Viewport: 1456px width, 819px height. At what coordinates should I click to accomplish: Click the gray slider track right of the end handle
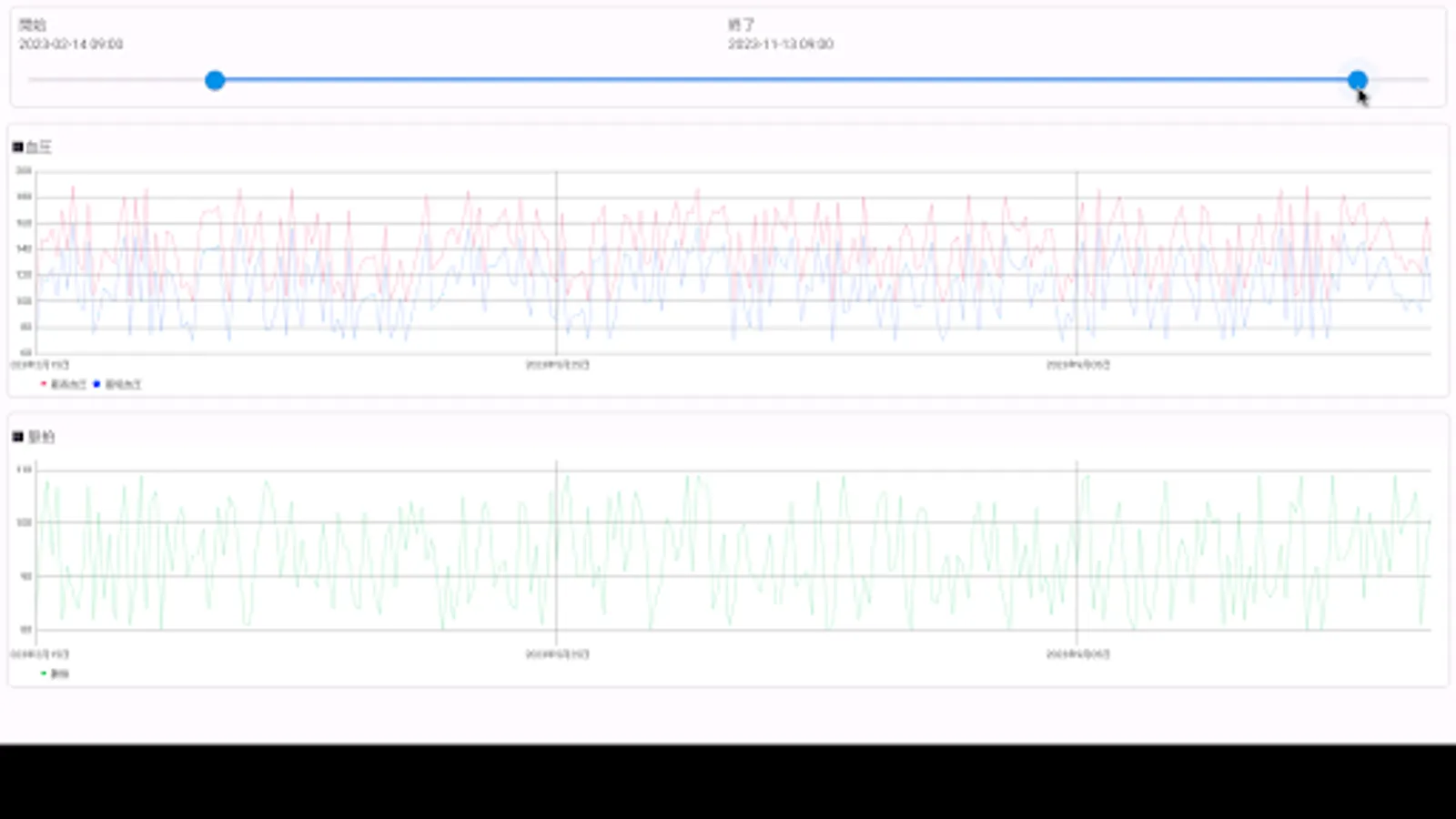pyautogui.click(x=1399, y=80)
